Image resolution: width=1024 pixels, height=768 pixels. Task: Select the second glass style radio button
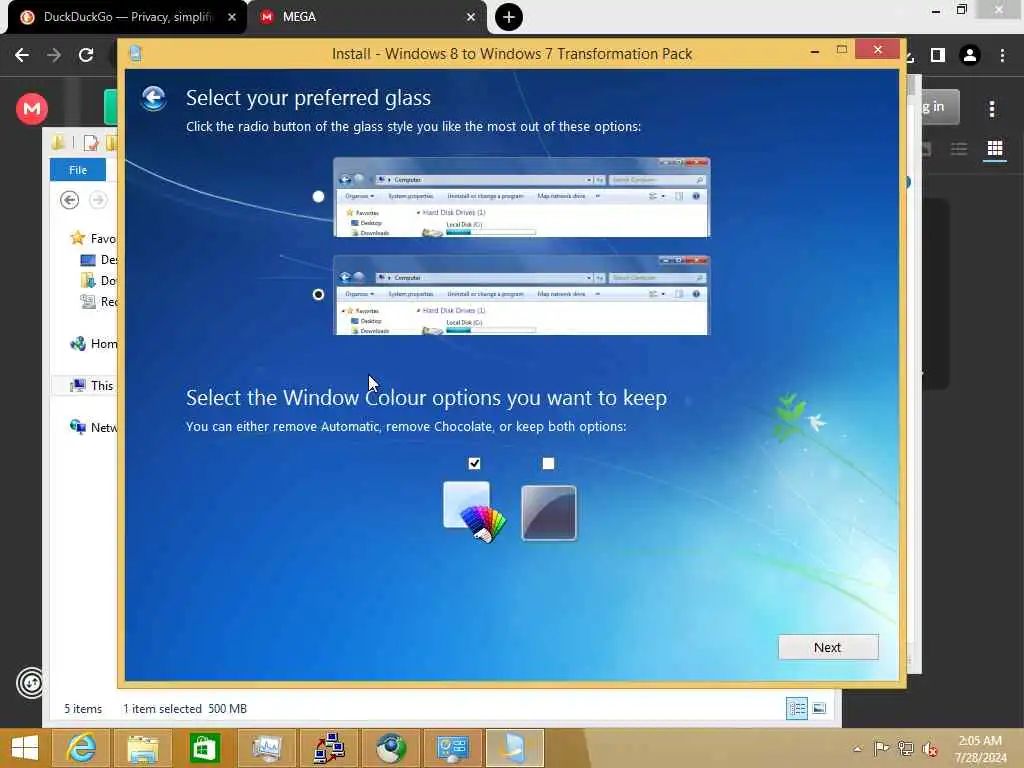(318, 295)
